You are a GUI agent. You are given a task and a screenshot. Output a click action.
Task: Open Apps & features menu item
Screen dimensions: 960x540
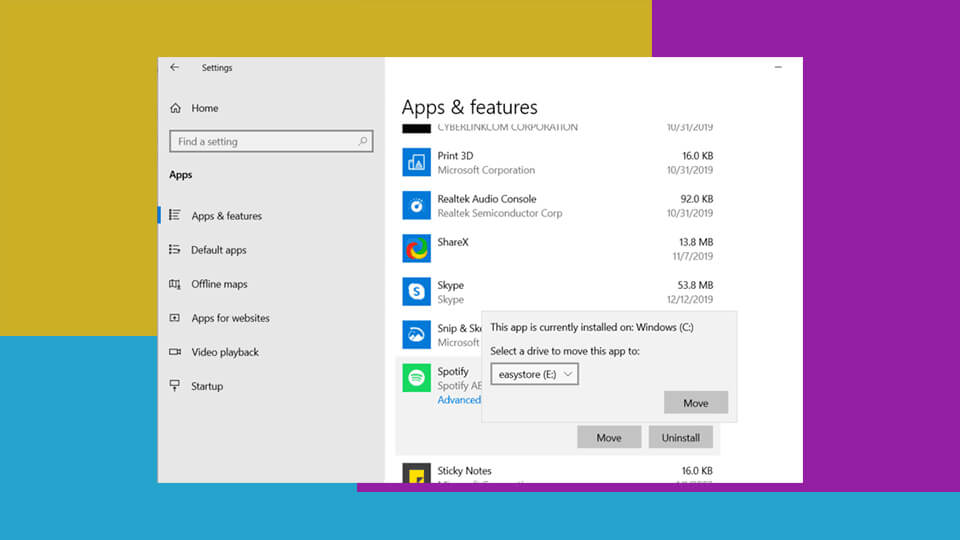(227, 216)
